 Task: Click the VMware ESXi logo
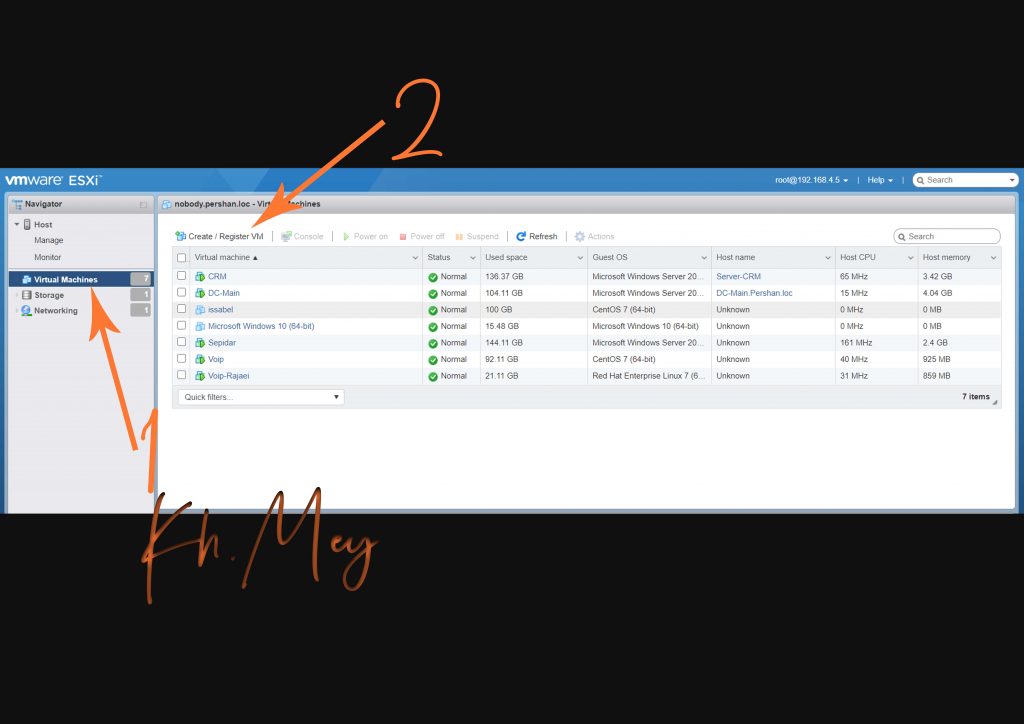pyautogui.click(x=54, y=180)
